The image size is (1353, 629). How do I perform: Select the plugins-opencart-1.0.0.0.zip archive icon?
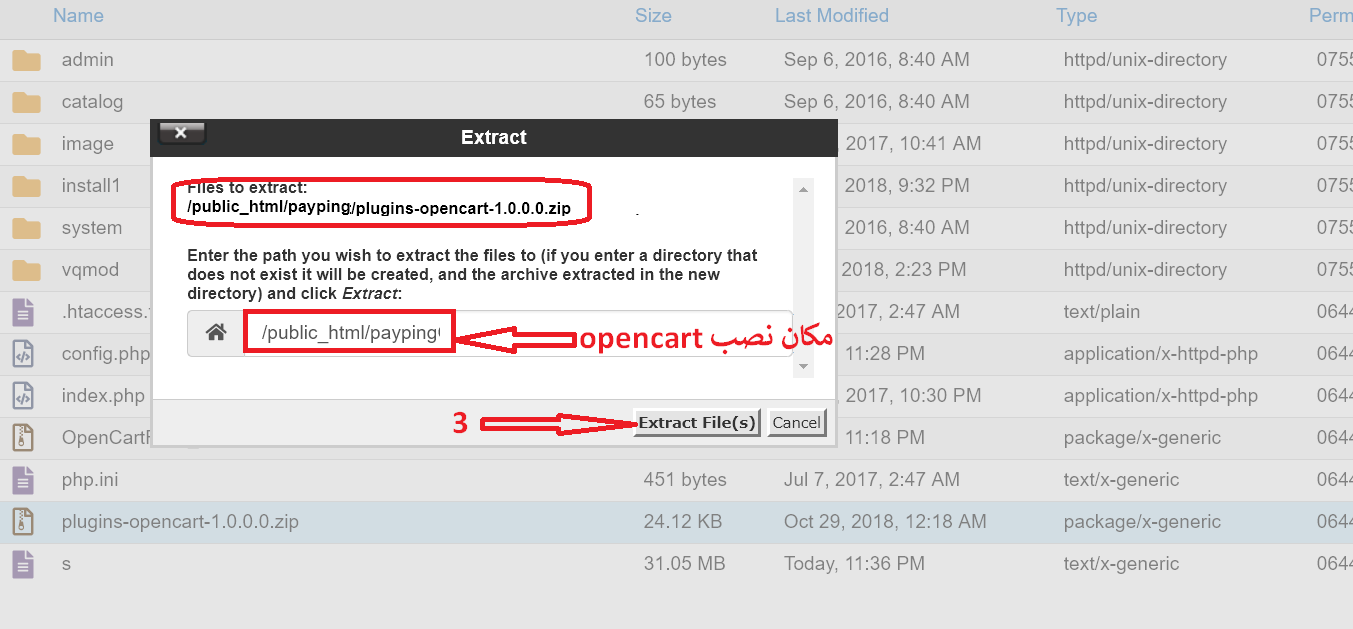click(x=23, y=522)
